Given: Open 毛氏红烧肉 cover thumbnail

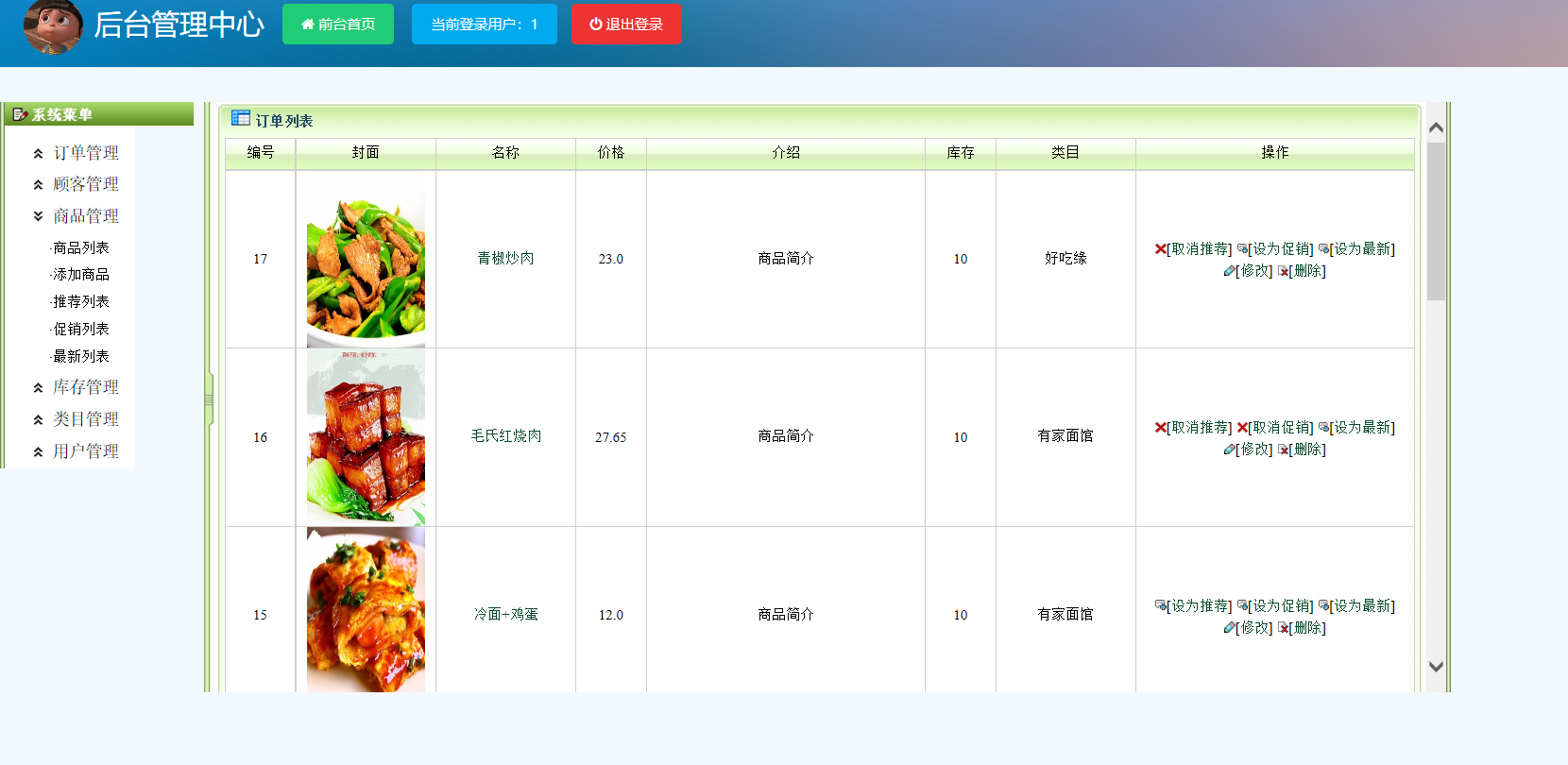Looking at the screenshot, I should [366, 437].
